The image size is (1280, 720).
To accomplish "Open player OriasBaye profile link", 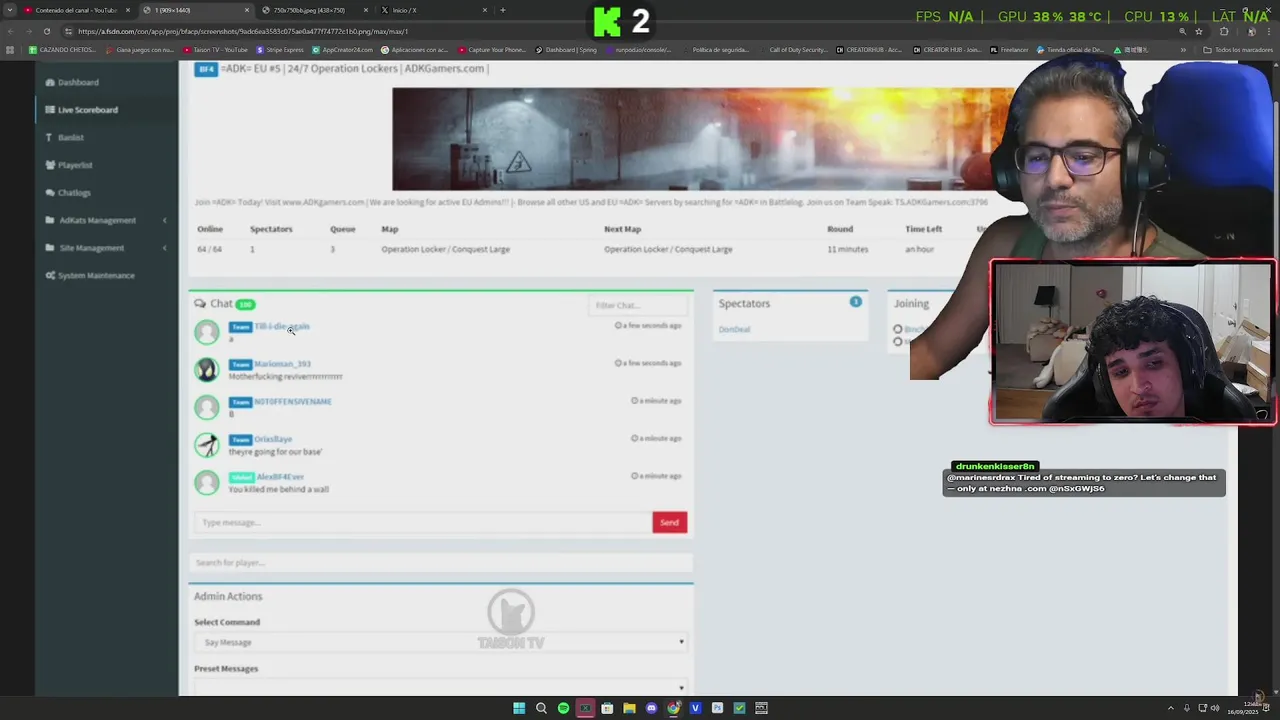I will tap(273, 439).
